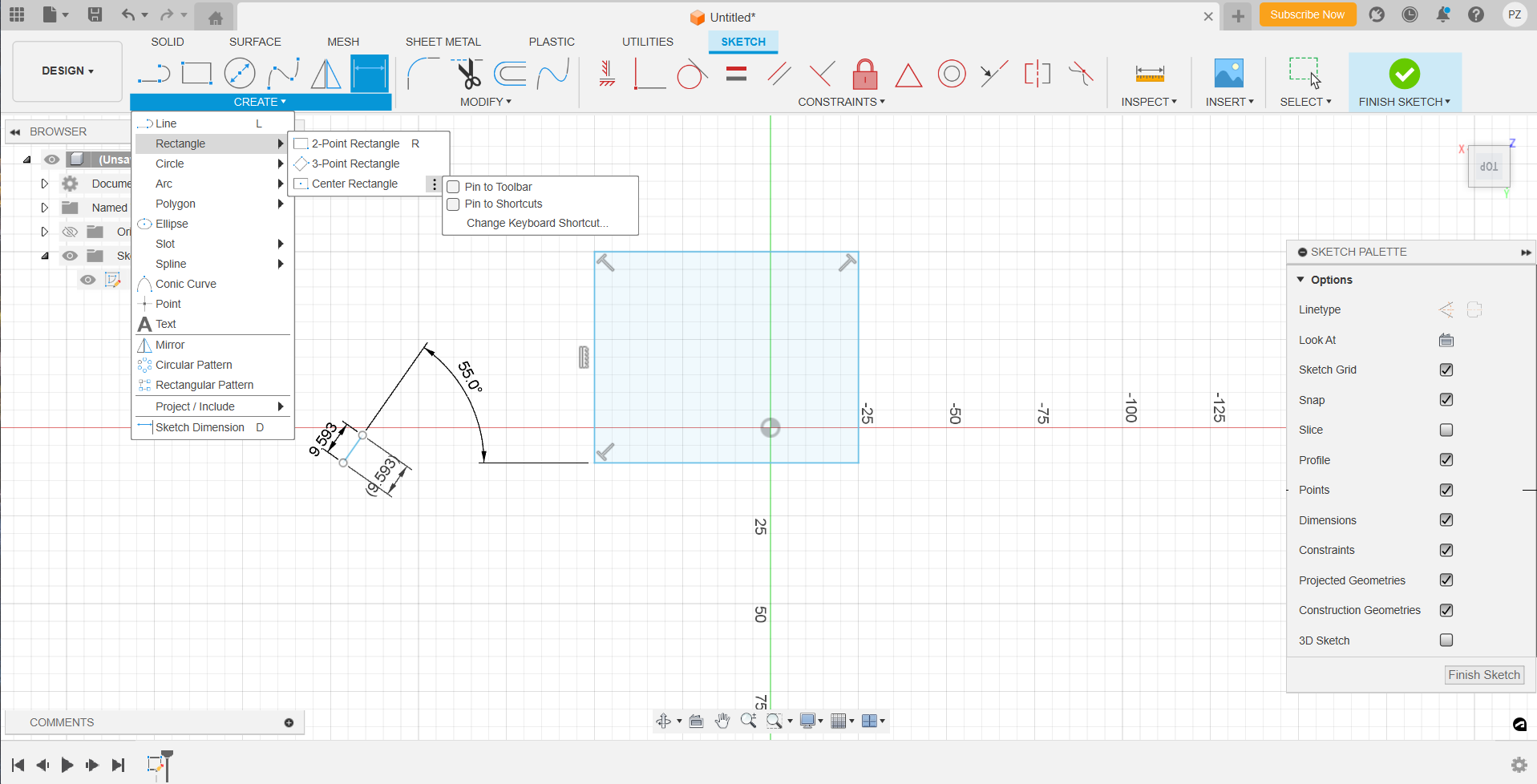Screen dimensions: 1537x784
Task: Enable the 3D Sketch option
Action: point(1446,641)
